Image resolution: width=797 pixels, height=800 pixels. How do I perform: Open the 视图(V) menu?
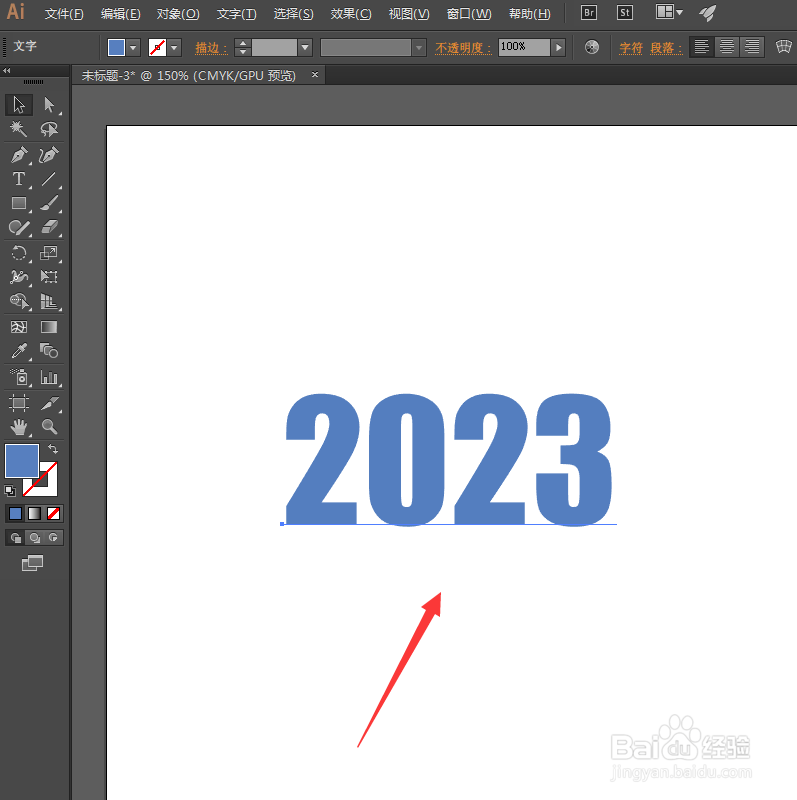[409, 14]
